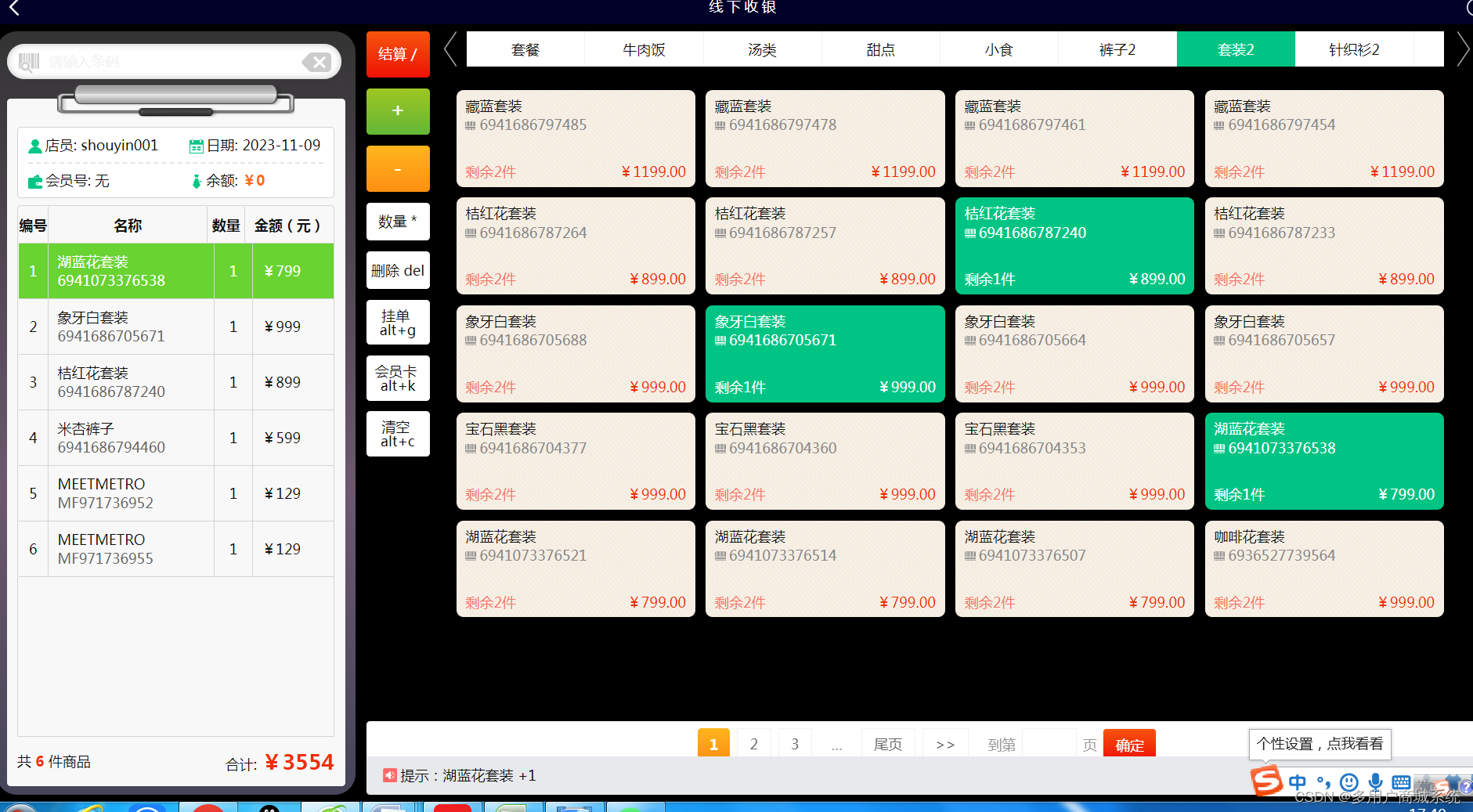Image resolution: width=1473 pixels, height=812 pixels.
Task: Switch to 套餐 category tab
Action: click(x=525, y=49)
